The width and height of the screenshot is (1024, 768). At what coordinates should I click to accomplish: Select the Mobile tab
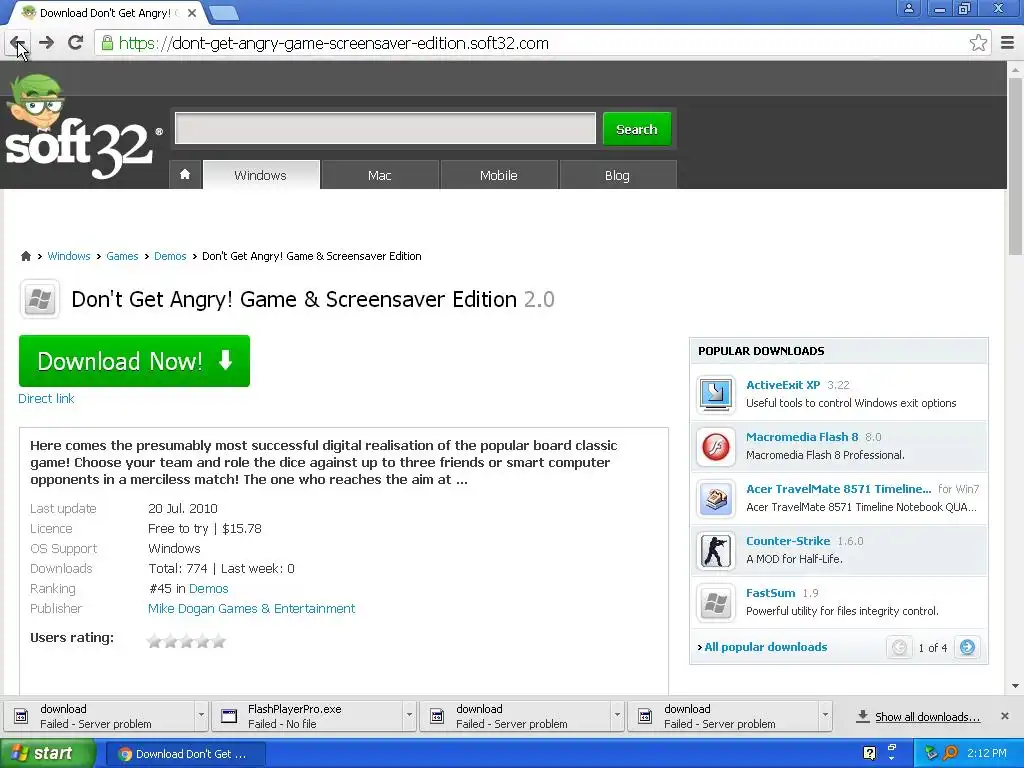click(x=498, y=175)
